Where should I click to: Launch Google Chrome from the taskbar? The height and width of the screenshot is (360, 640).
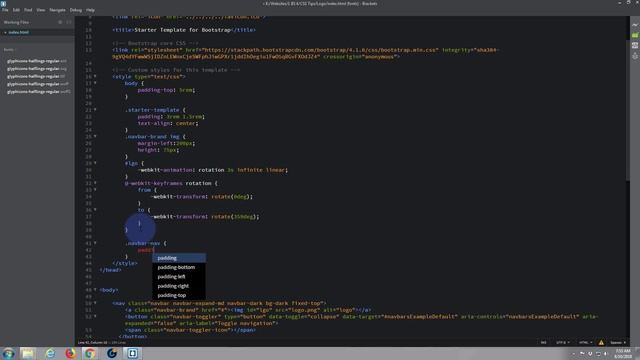(x=90, y=353)
